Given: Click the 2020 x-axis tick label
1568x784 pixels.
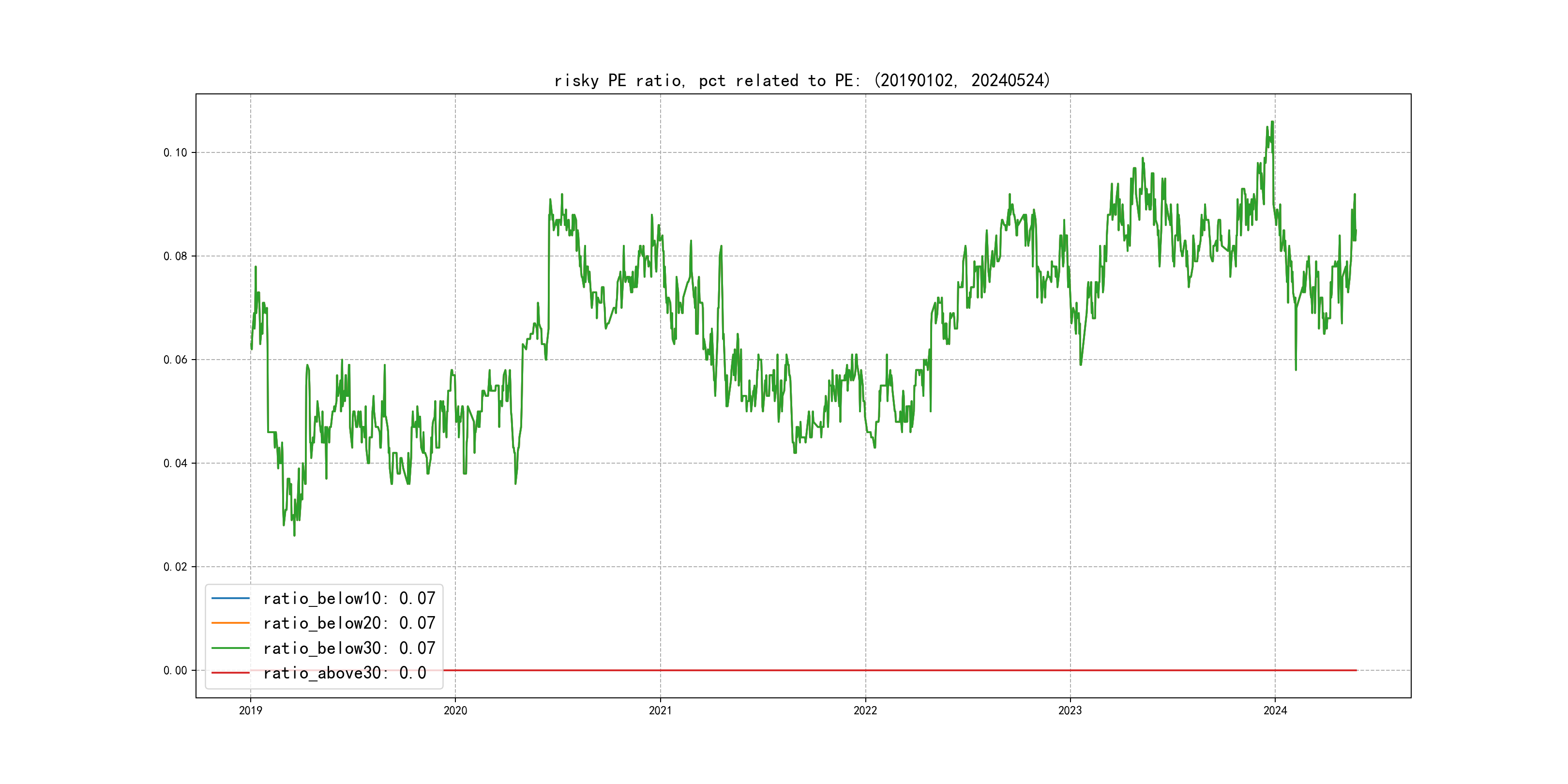Looking at the screenshot, I should pyautogui.click(x=455, y=710).
